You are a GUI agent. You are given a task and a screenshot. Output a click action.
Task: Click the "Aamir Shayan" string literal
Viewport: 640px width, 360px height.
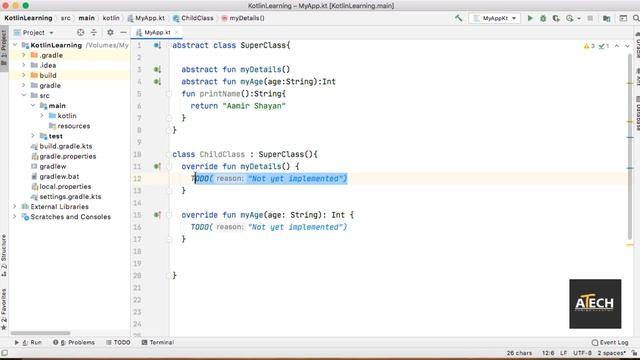(253, 106)
